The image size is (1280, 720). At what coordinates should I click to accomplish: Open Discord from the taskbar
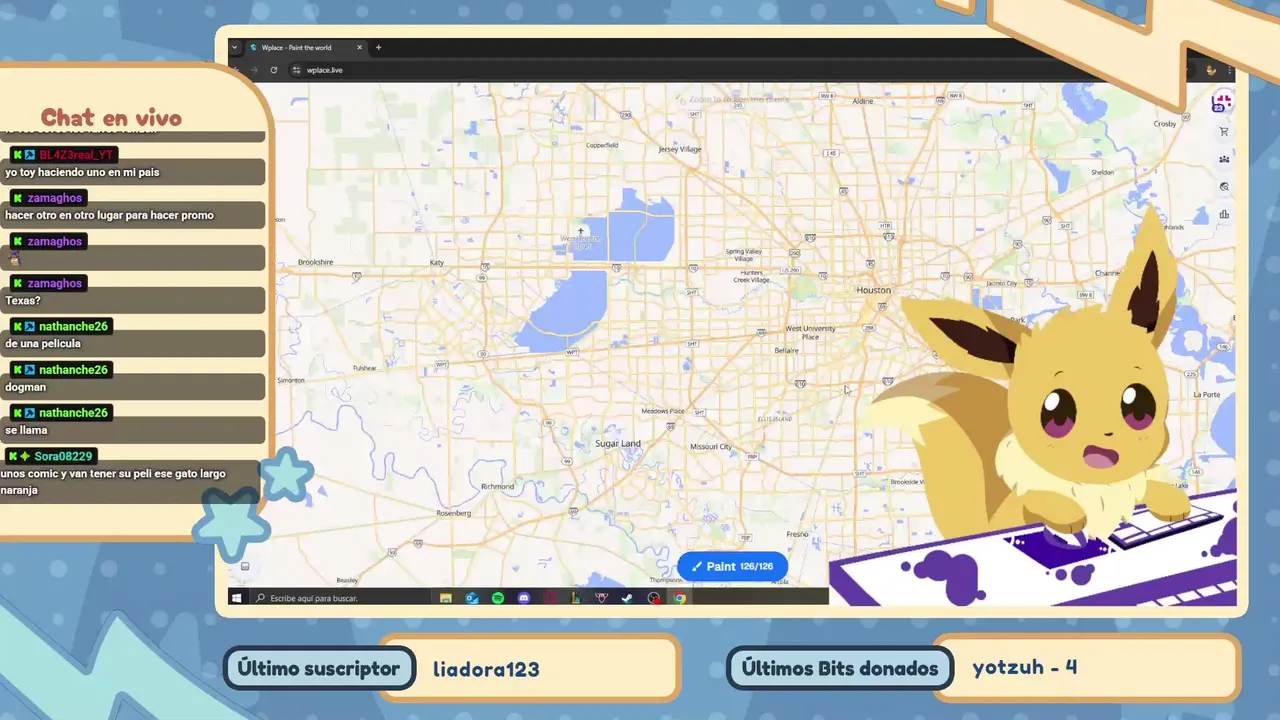tap(523, 598)
